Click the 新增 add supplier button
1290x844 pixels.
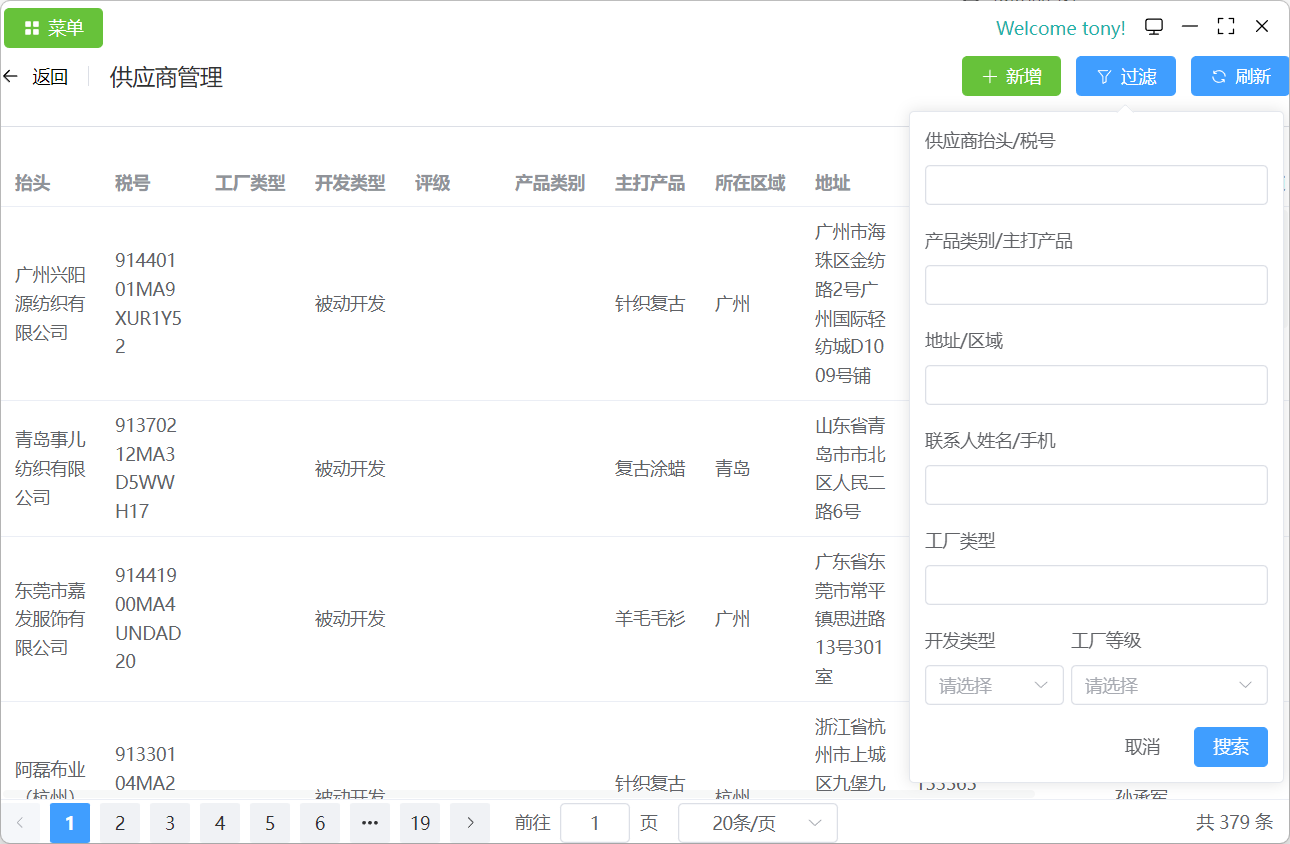1011,77
